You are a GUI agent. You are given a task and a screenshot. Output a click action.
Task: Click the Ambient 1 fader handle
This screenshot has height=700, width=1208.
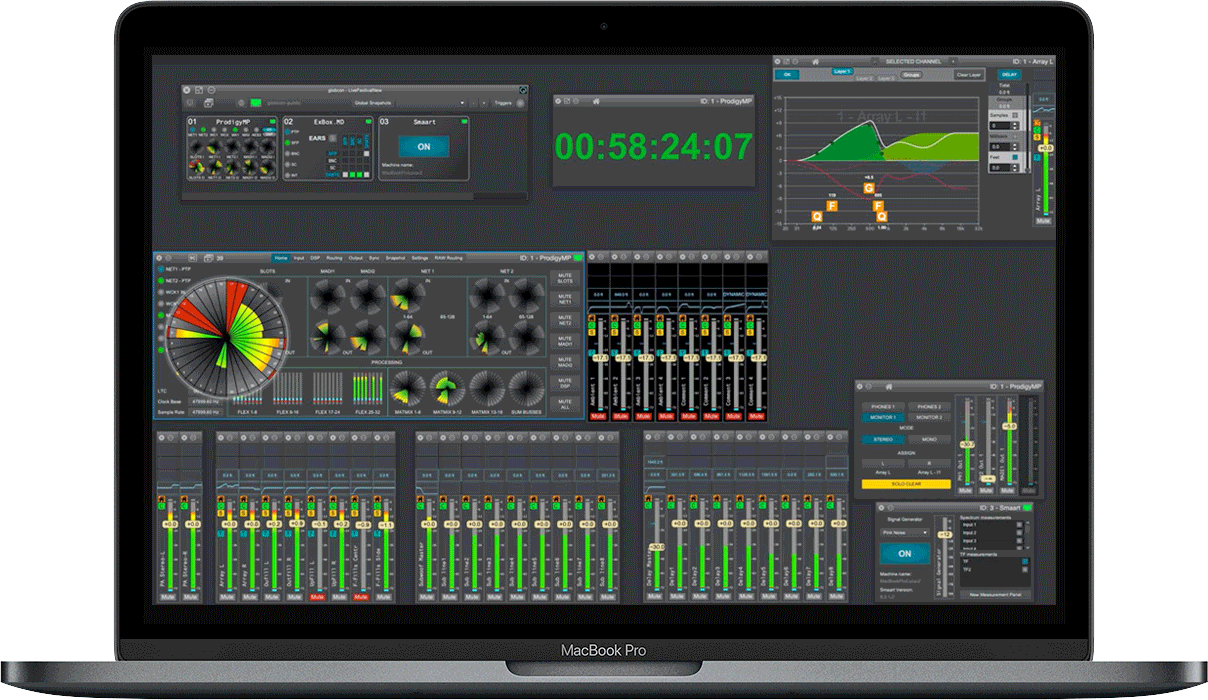(599, 357)
